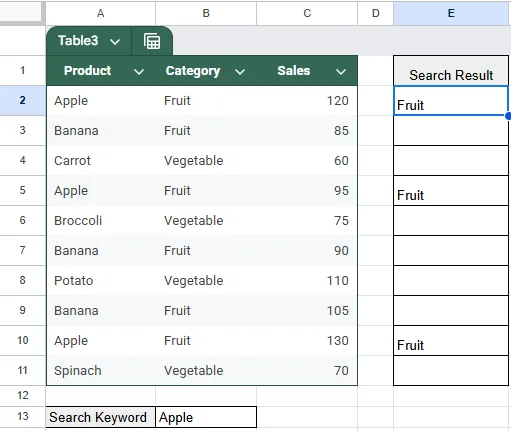511x431 pixels.
Task: Click the sales value 75
Action: tap(341, 221)
